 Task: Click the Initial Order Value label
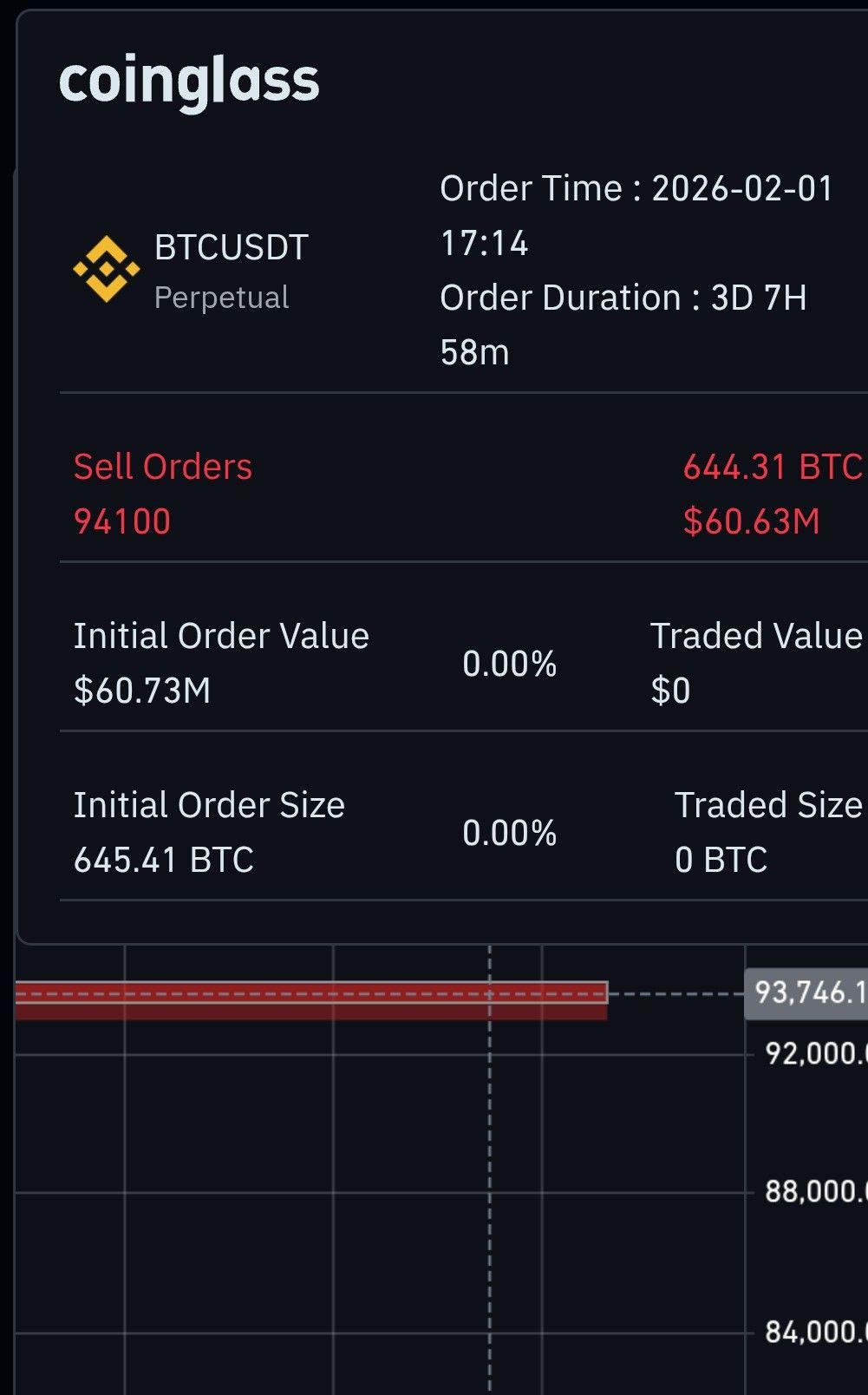[221, 636]
